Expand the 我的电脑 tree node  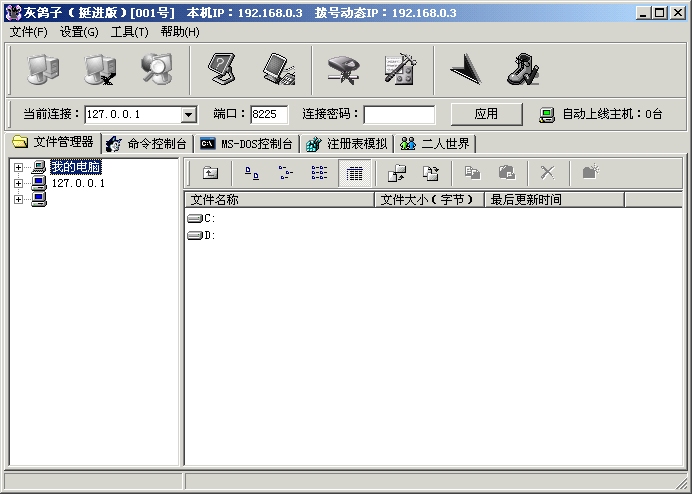pos(18,168)
